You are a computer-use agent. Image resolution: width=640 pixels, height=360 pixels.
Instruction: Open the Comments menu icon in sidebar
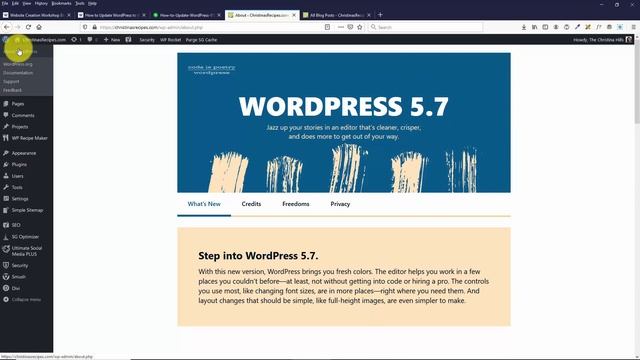[6, 115]
